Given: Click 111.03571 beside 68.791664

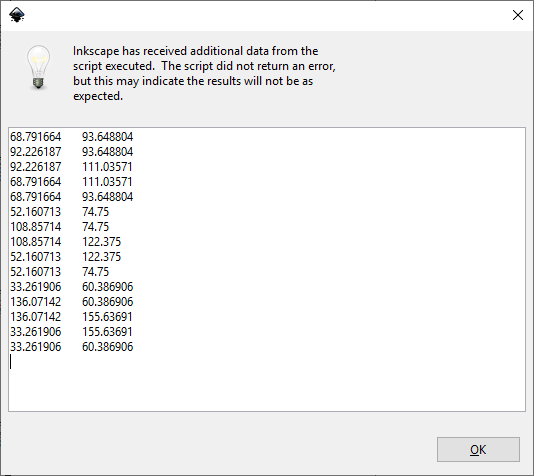Looking at the screenshot, I should [107, 182].
